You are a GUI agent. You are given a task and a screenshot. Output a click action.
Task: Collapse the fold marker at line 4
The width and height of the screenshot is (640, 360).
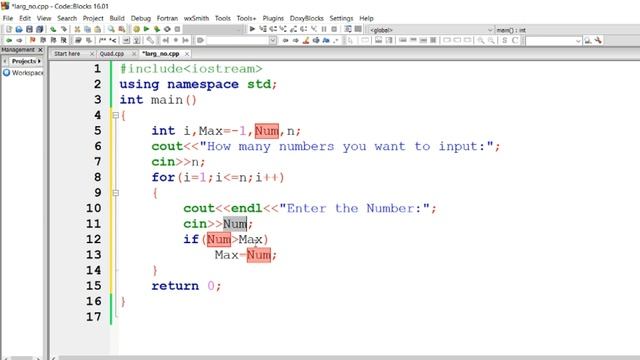pos(116,116)
